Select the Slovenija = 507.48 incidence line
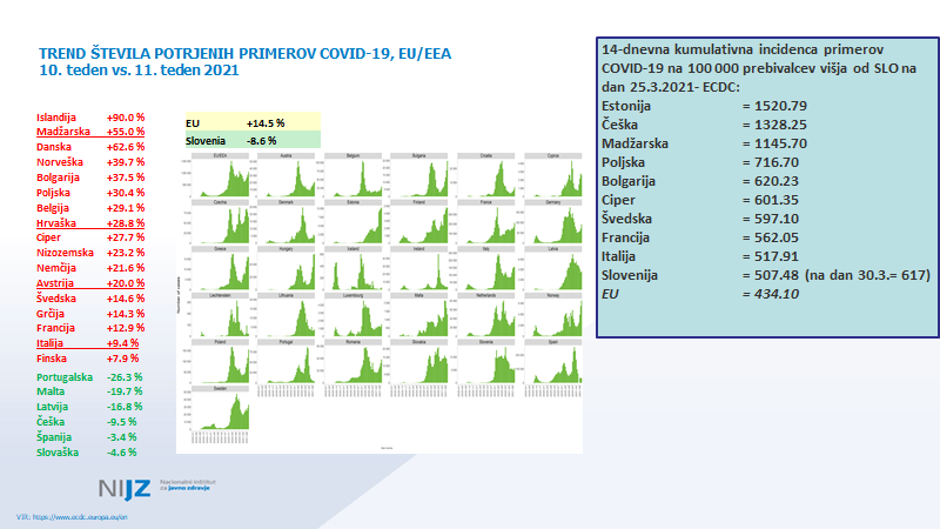940x529 pixels. [x=766, y=275]
